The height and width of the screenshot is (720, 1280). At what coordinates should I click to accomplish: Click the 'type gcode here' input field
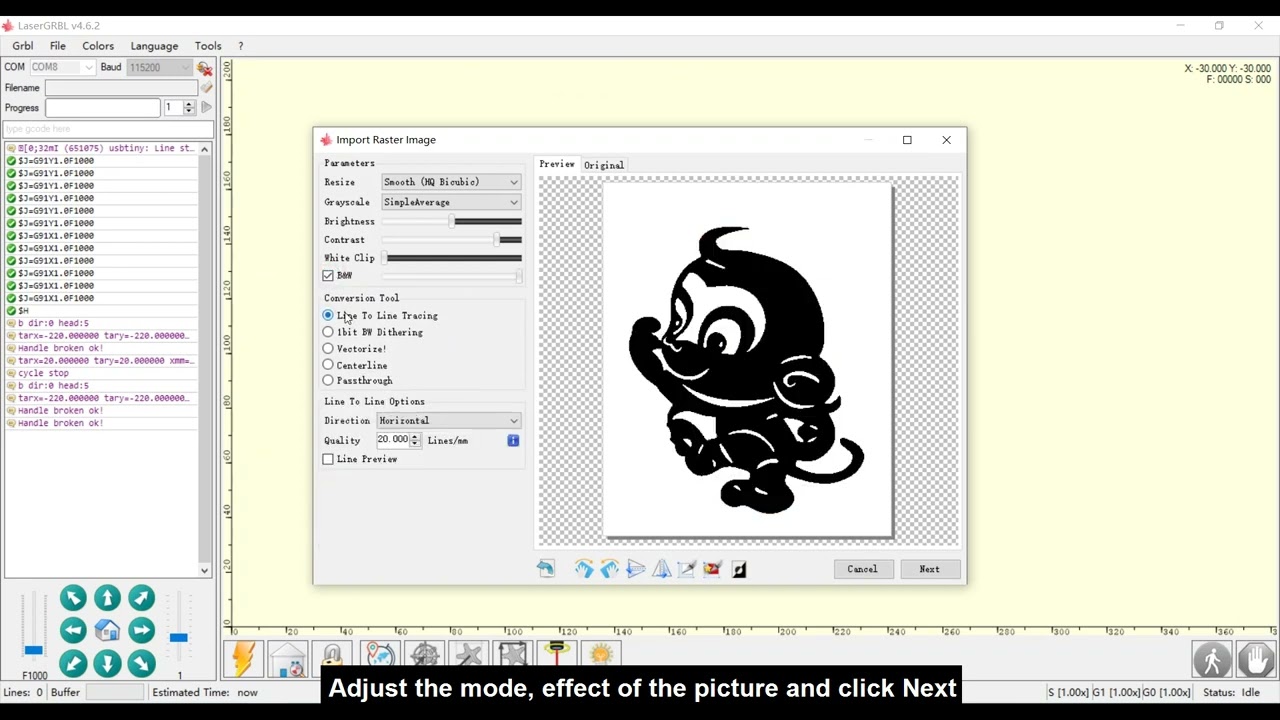tap(108, 129)
